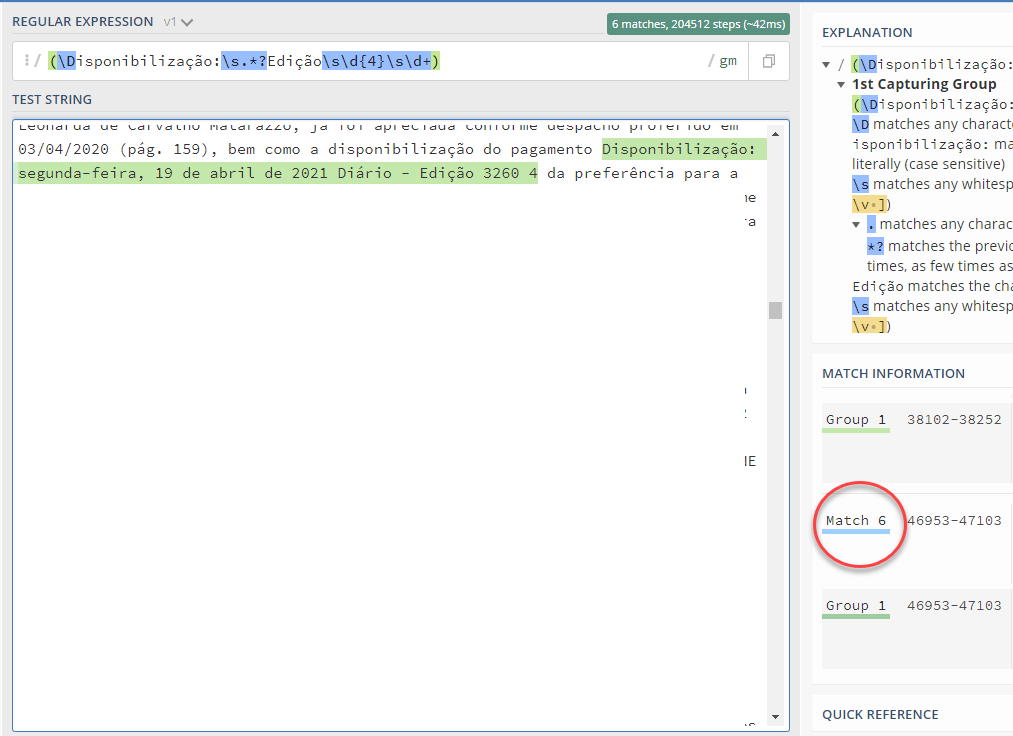Click the test string scroll-up arrow

pyautogui.click(x=775, y=134)
